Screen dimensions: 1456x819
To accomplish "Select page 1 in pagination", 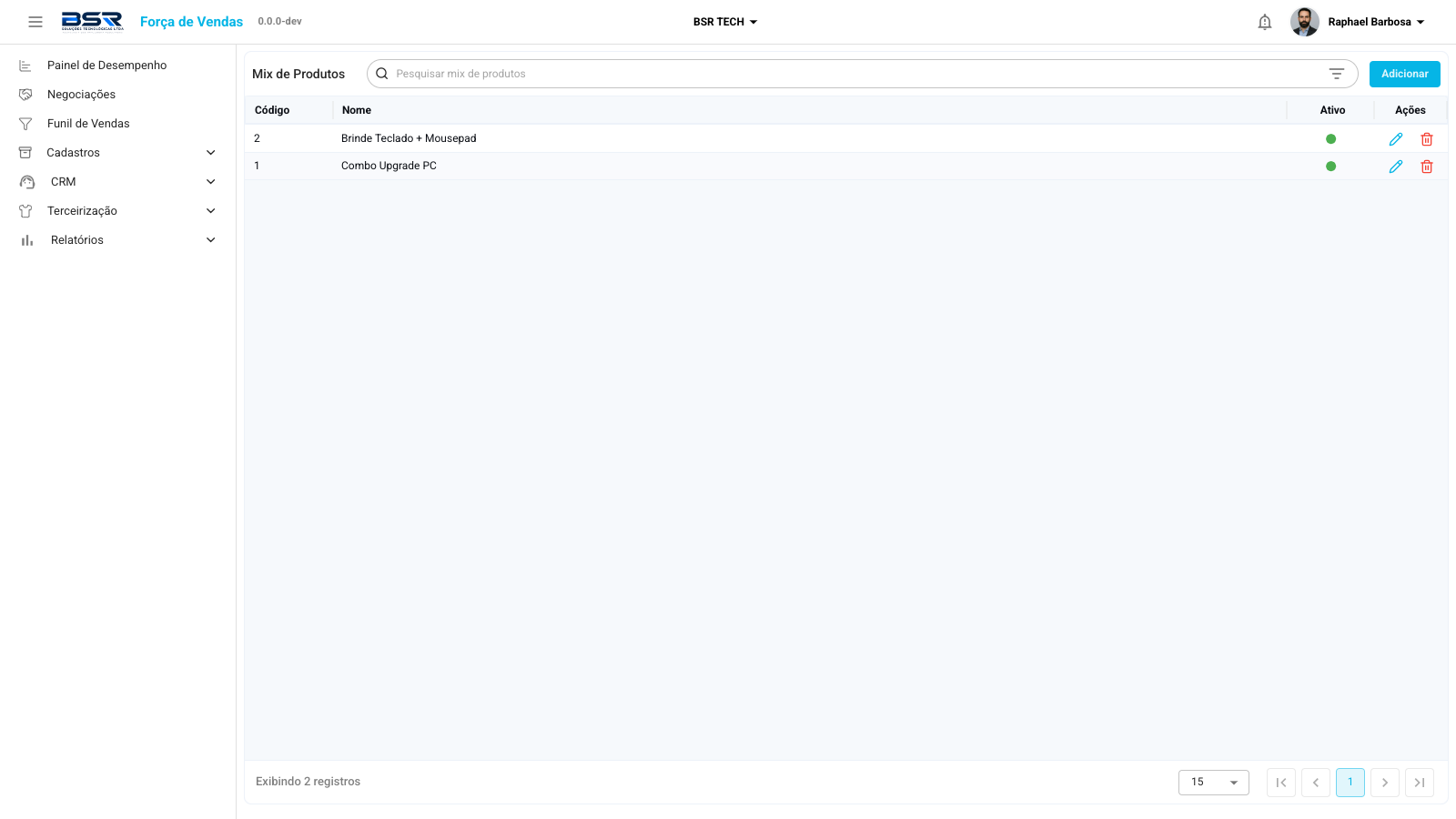I will pos(1350,783).
